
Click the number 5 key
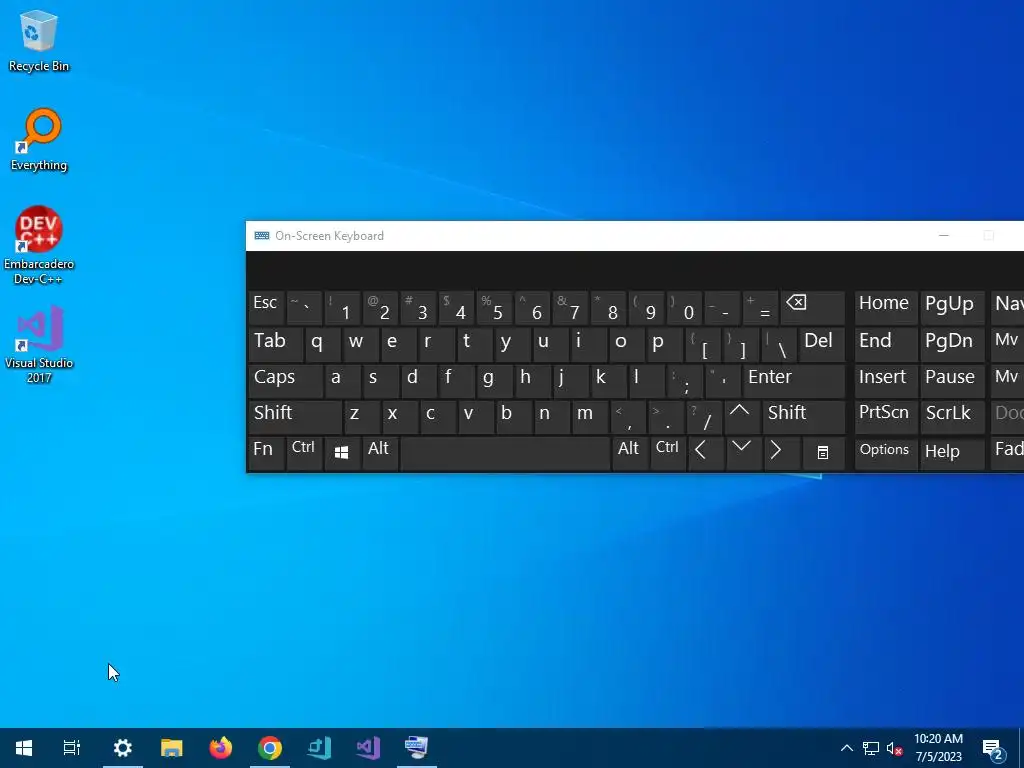pos(493,308)
